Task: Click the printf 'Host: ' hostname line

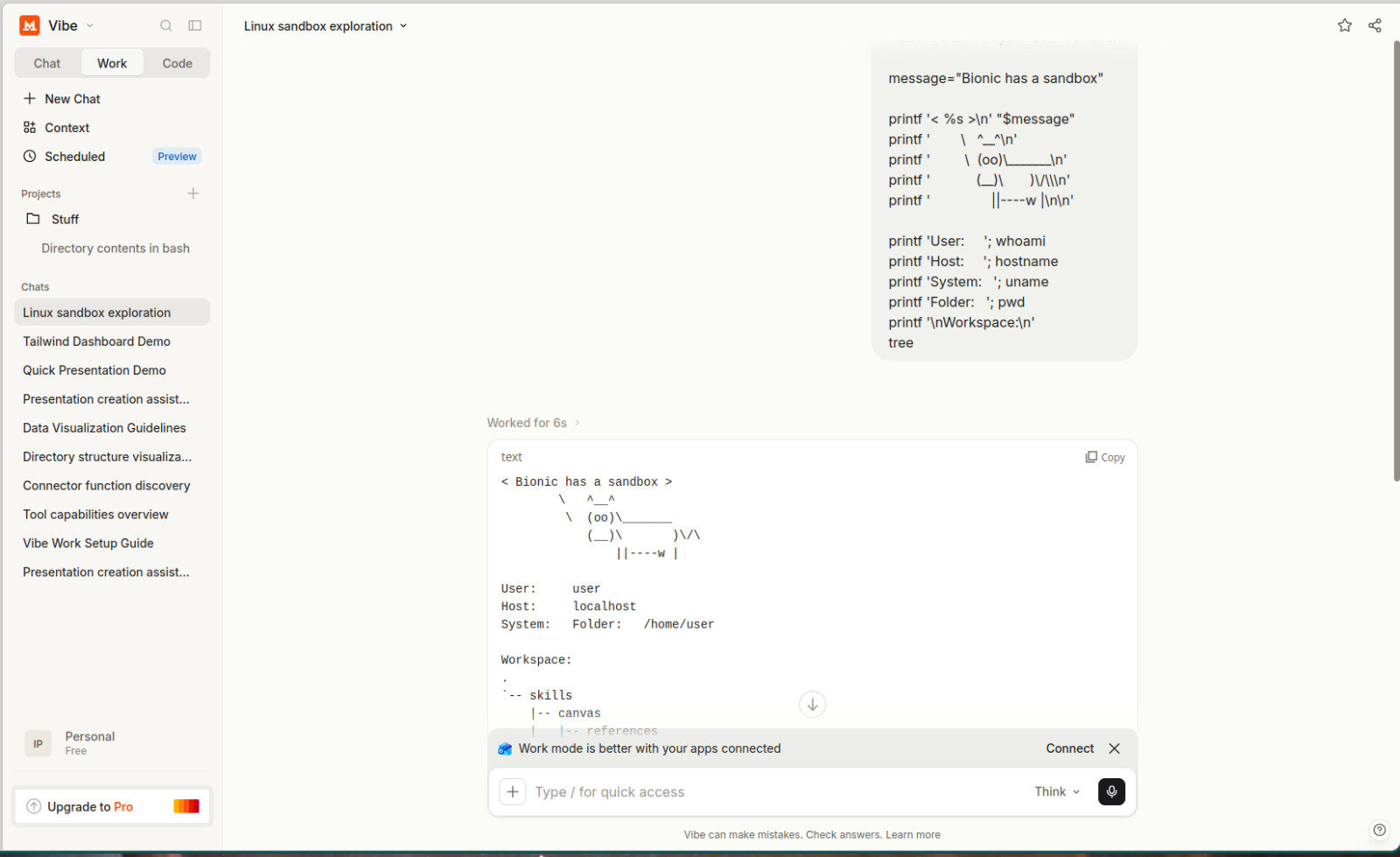Action: [x=973, y=262]
